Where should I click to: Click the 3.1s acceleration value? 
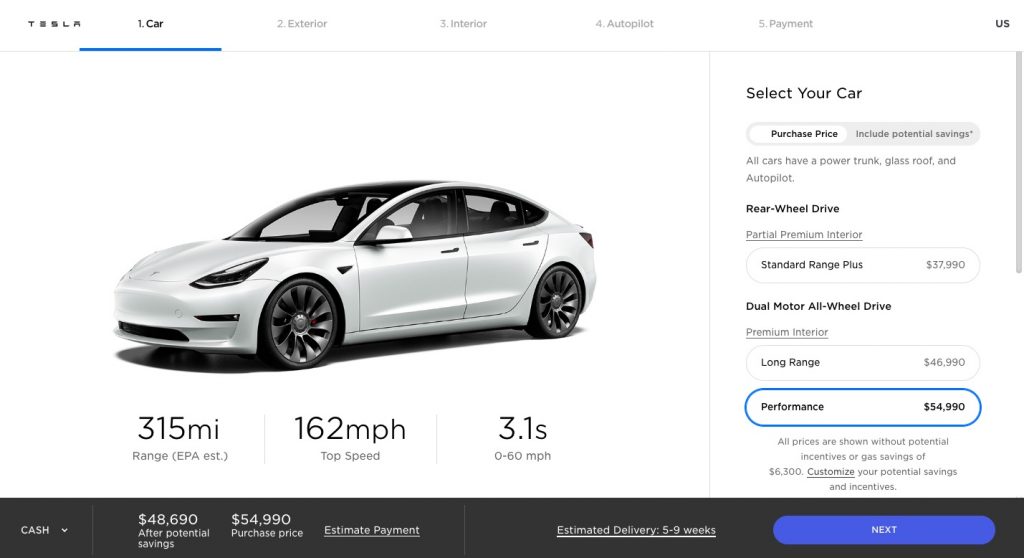522,429
